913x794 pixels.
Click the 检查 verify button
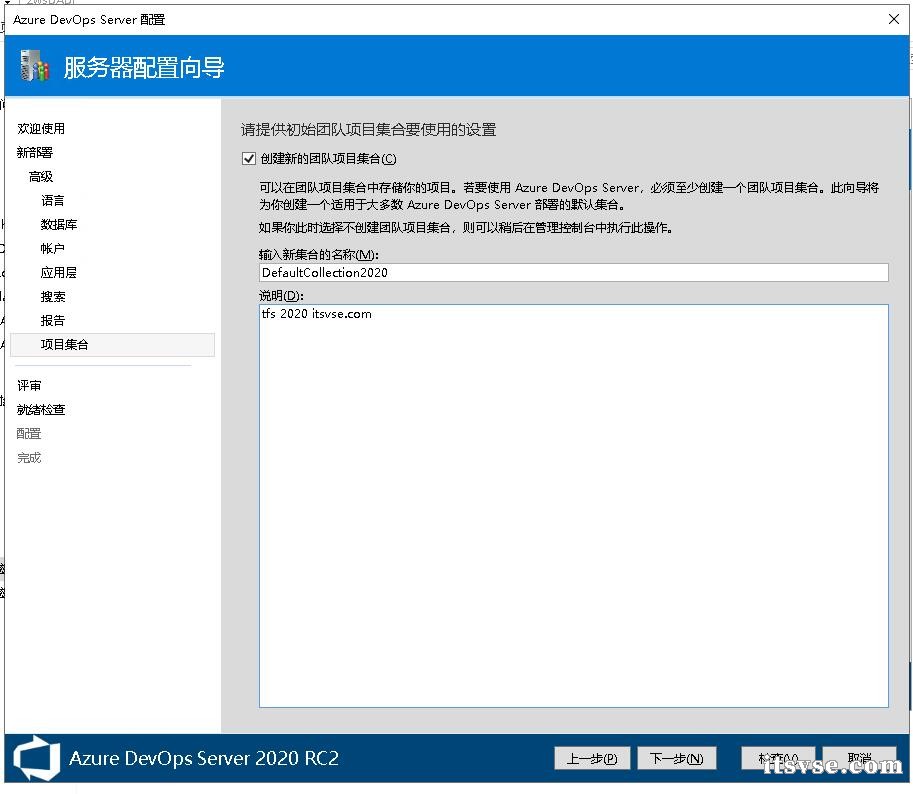point(778,758)
